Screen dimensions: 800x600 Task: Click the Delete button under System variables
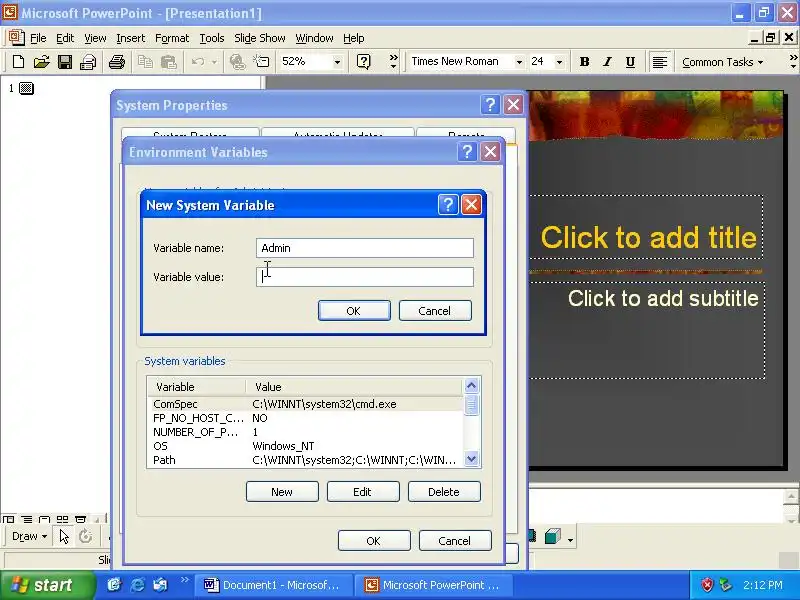pos(444,491)
